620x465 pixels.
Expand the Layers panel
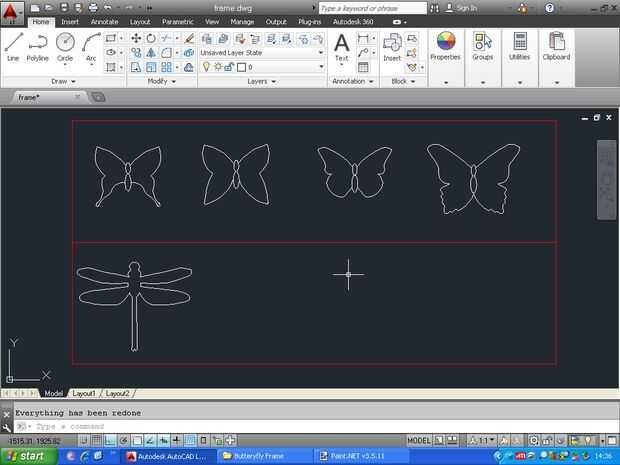(x=261, y=81)
